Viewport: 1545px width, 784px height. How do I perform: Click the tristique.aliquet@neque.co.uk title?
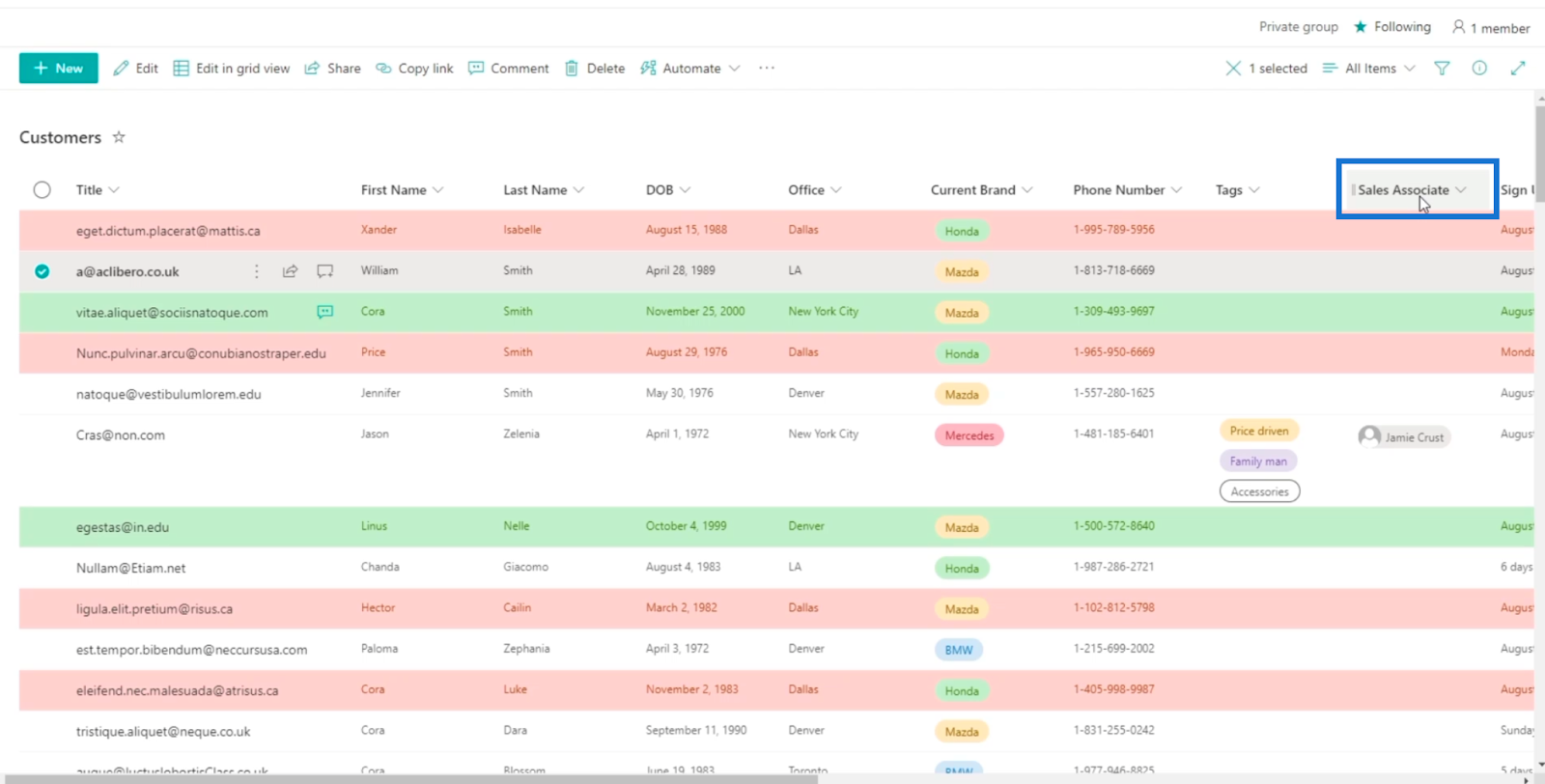coord(163,732)
